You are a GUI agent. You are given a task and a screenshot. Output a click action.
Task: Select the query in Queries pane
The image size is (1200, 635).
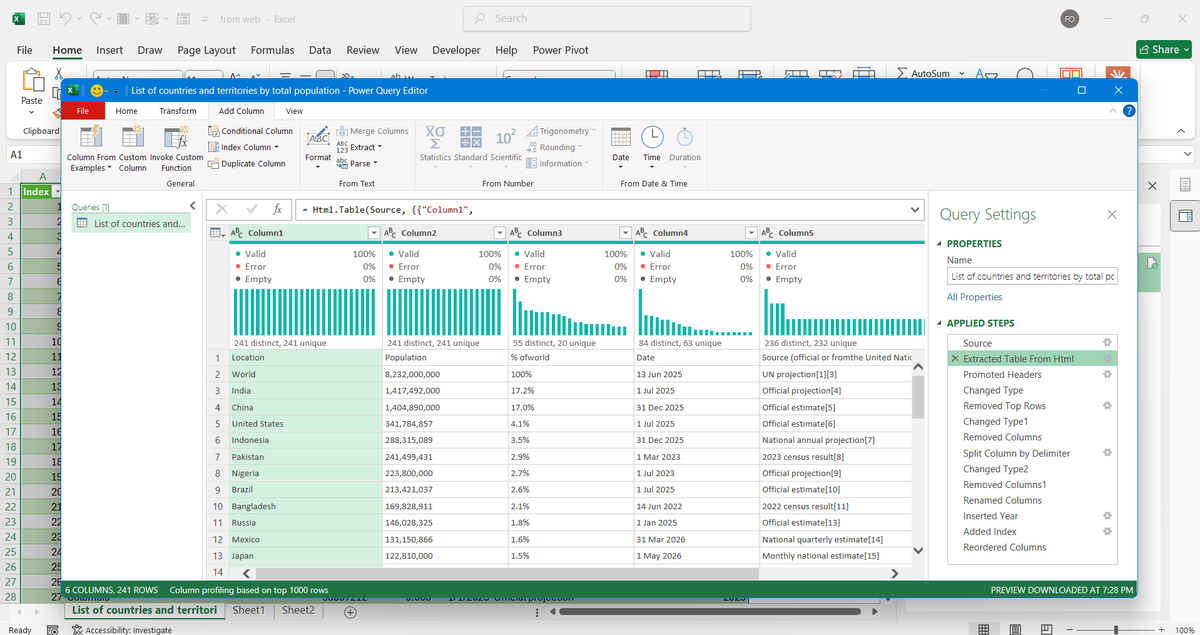click(x=131, y=224)
